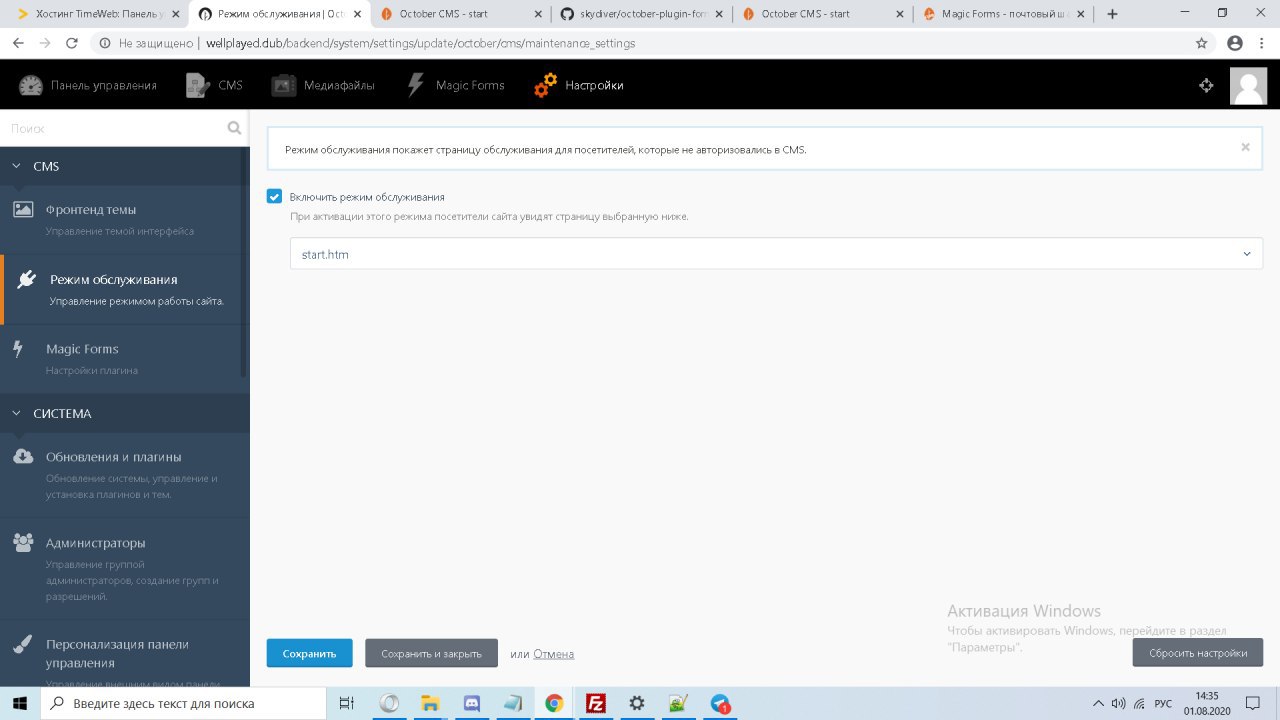The image size is (1280, 720).
Task: Click the browser address bar
Action: click(x=640, y=43)
